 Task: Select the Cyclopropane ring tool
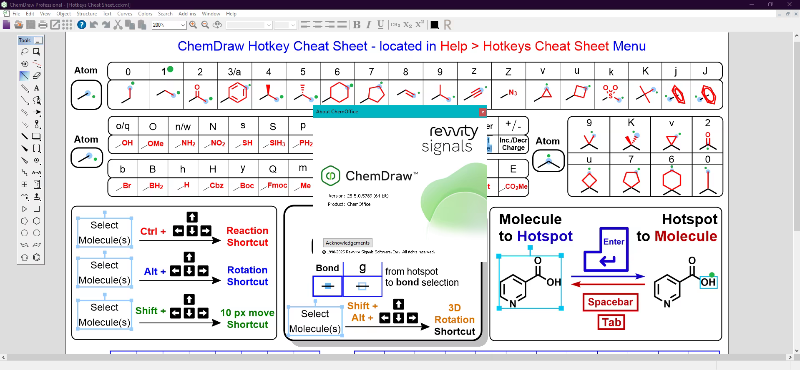pyautogui.click(x=24, y=208)
